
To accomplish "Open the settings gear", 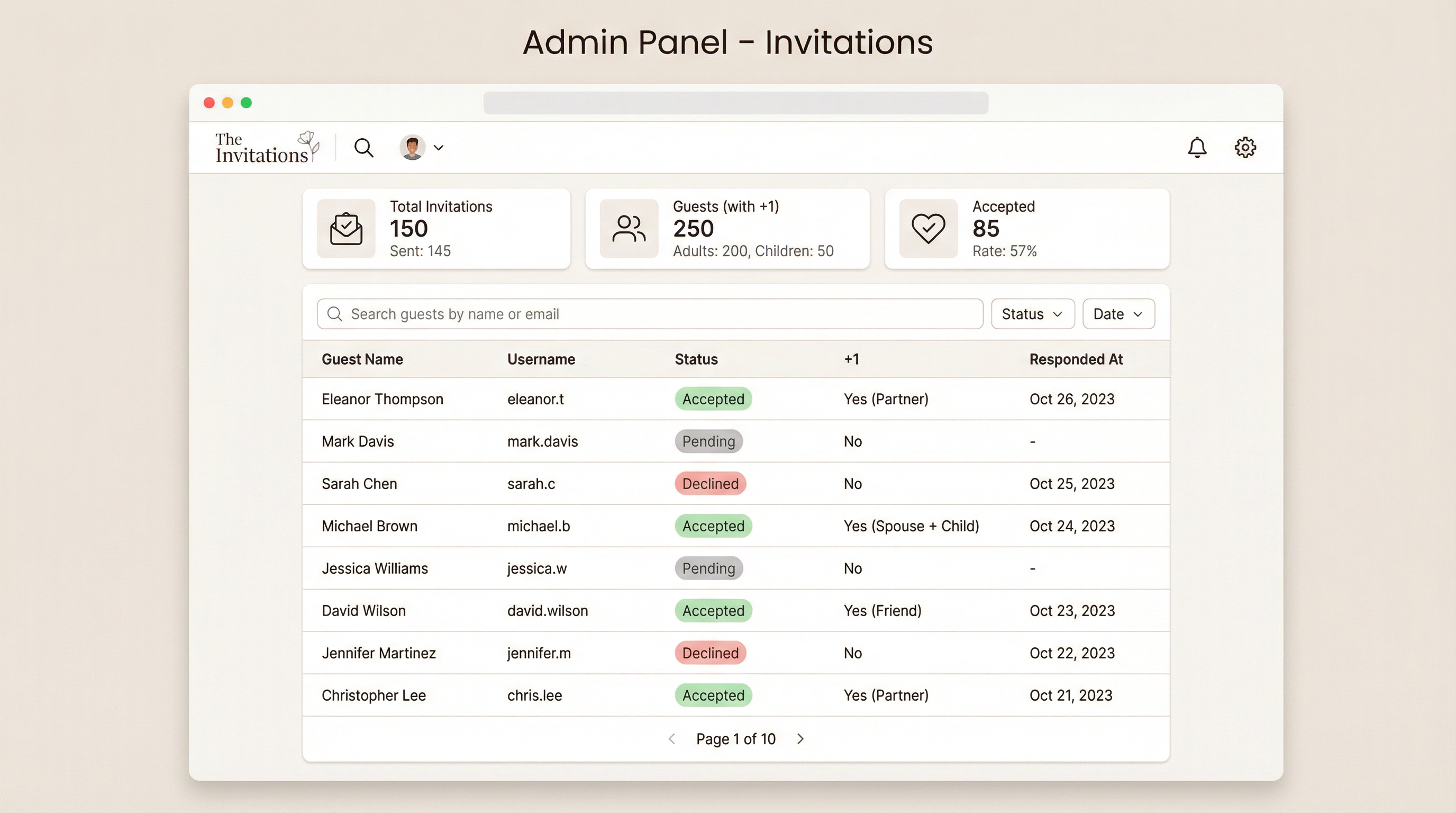I will [x=1244, y=147].
